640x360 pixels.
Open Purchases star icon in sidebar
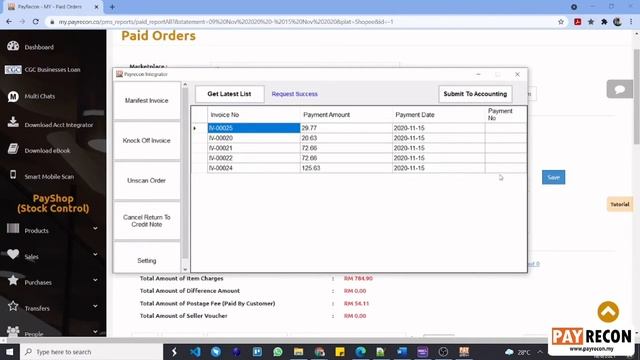coord(13,280)
